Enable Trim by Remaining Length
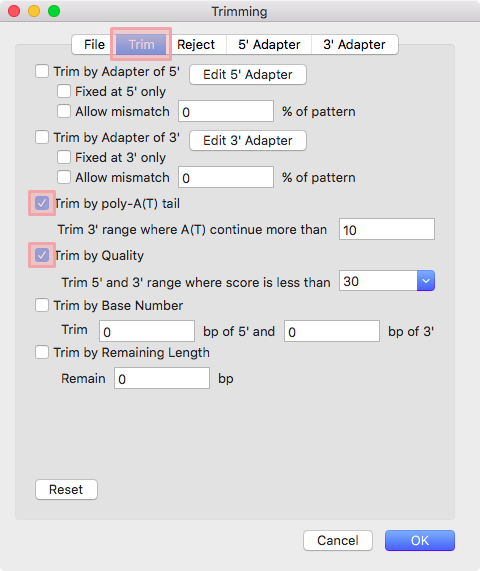 (x=42, y=352)
